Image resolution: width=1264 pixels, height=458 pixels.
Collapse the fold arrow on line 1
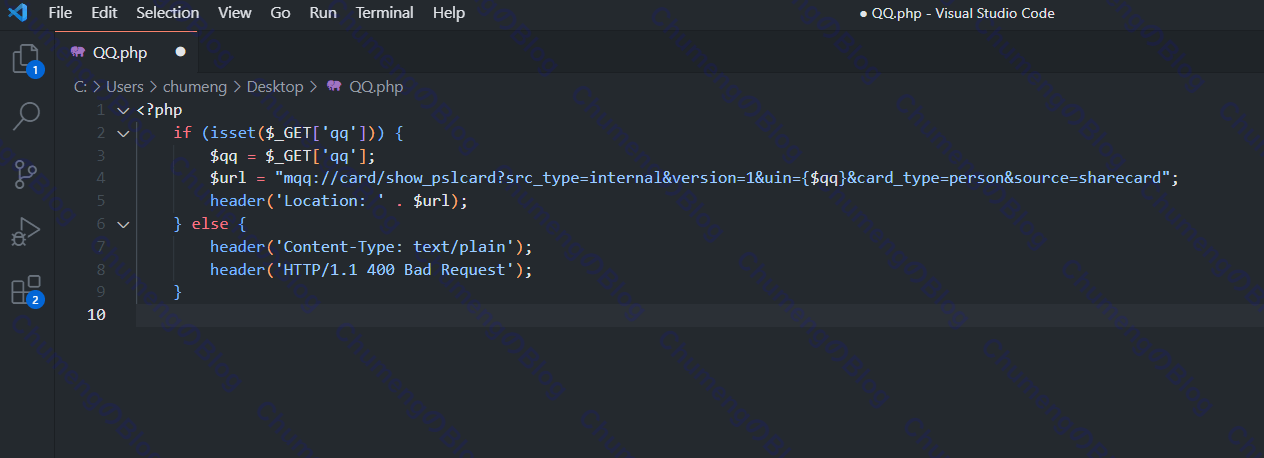pyautogui.click(x=123, y=110)
